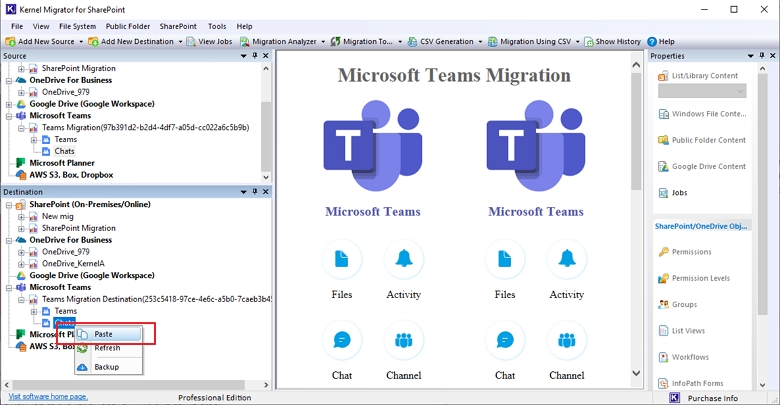
Task: Open Jobs in the Properties panel
Action: 673,193
